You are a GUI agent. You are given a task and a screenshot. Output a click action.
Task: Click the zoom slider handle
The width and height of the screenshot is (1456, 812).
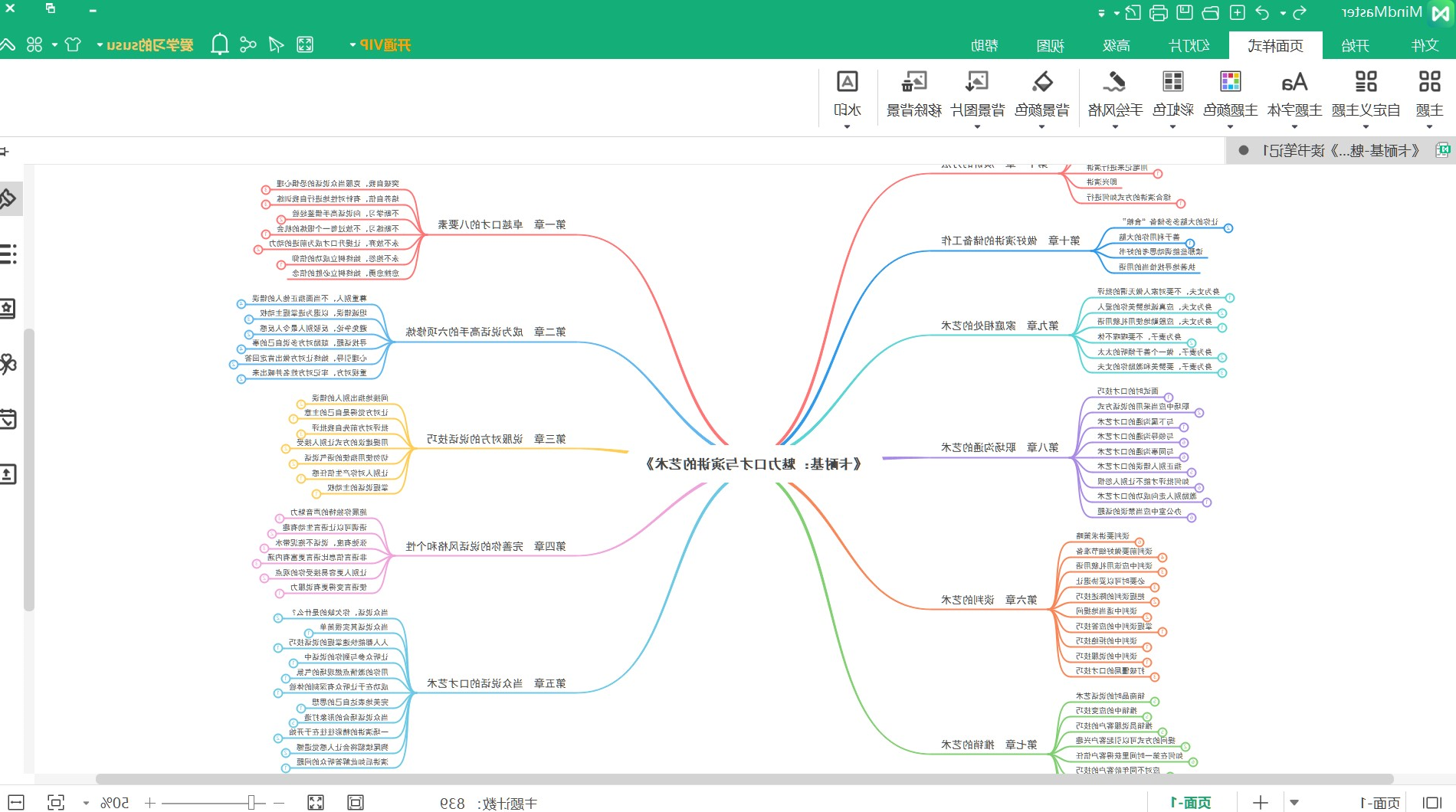(x=251, y=802)
